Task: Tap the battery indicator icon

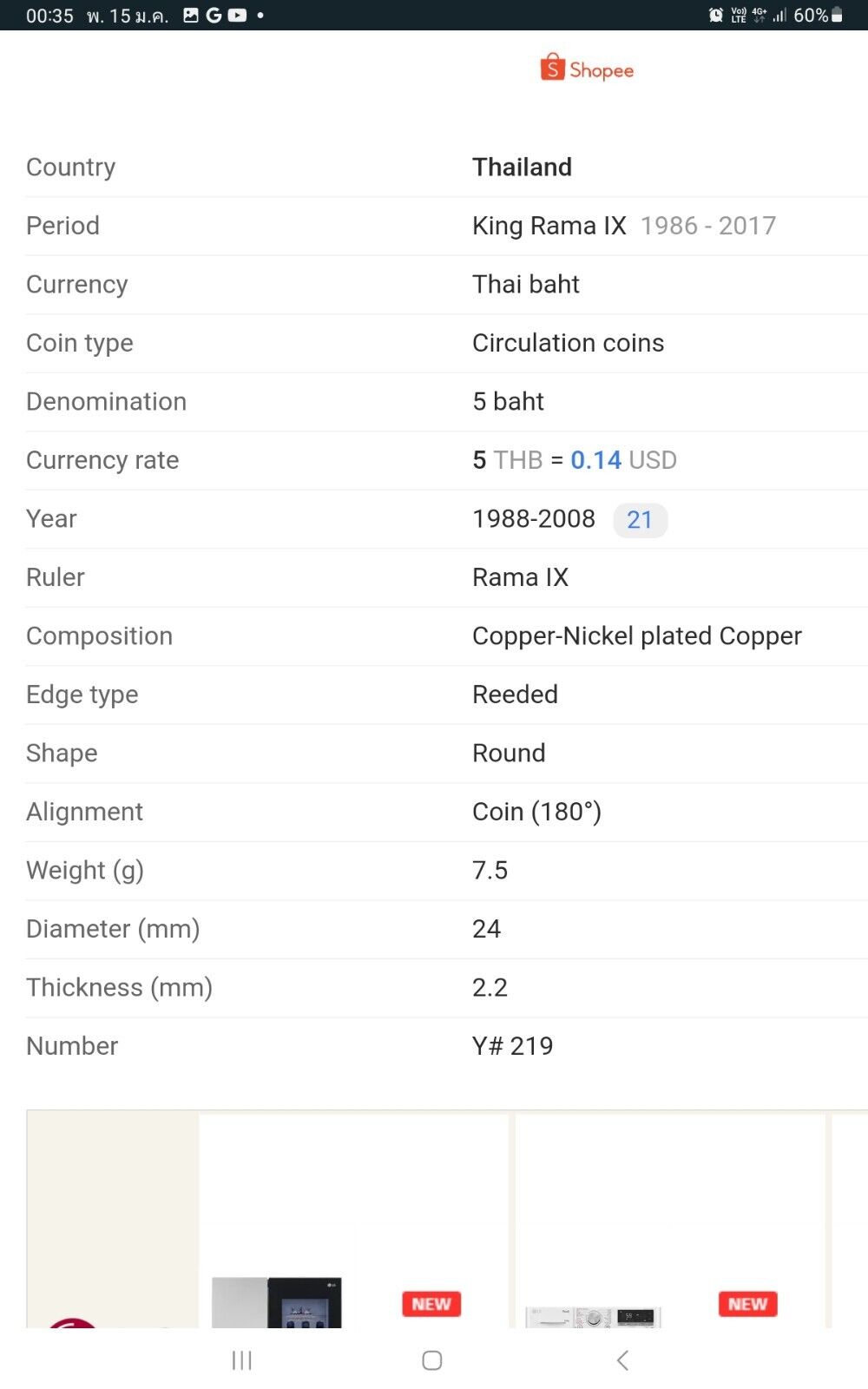Action: pyautogui.click(x=838, y=15)
